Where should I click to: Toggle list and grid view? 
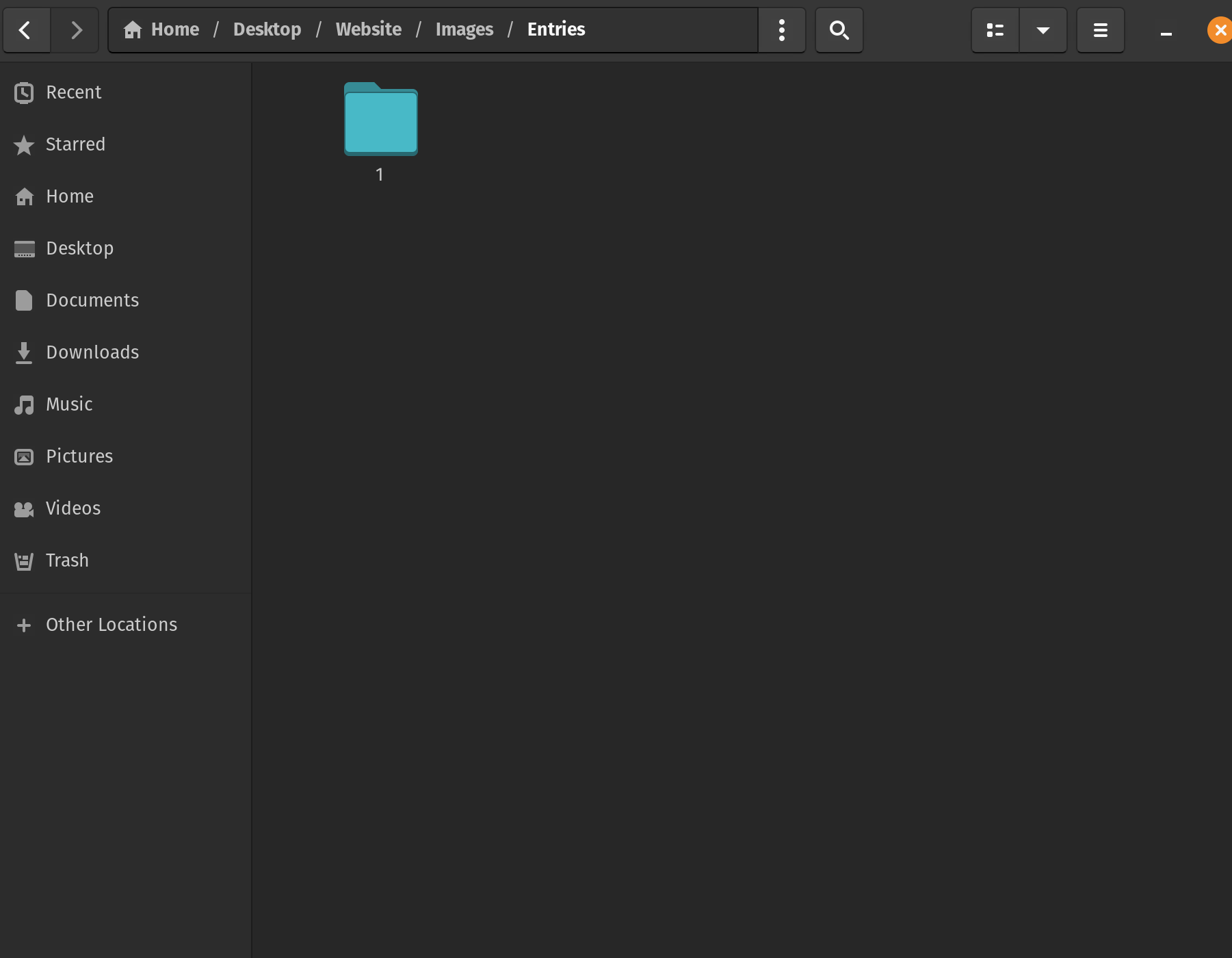(995, 30)
